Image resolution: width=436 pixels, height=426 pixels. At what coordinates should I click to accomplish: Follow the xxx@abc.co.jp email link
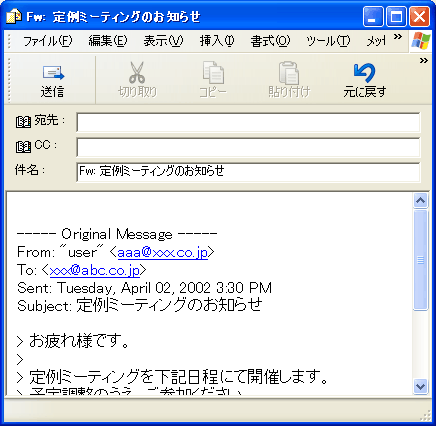pos(95,270)
